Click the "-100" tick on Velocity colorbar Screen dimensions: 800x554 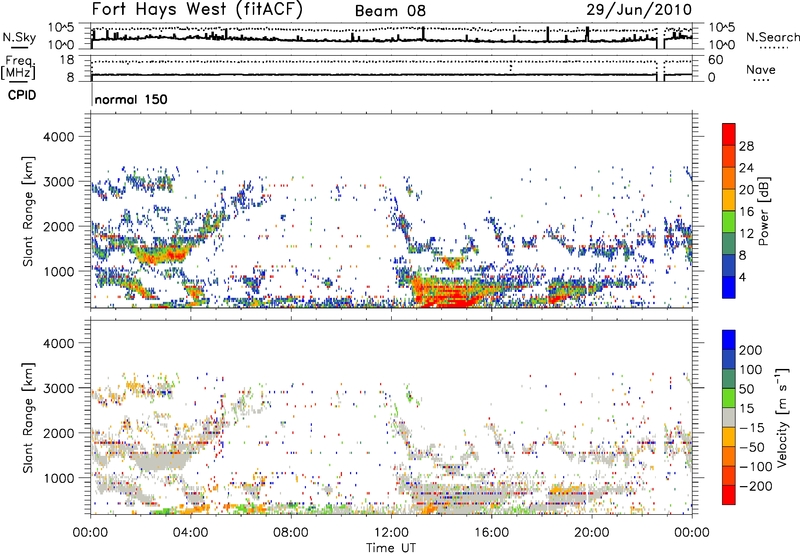pyautogui.click(x=756, y=467)
